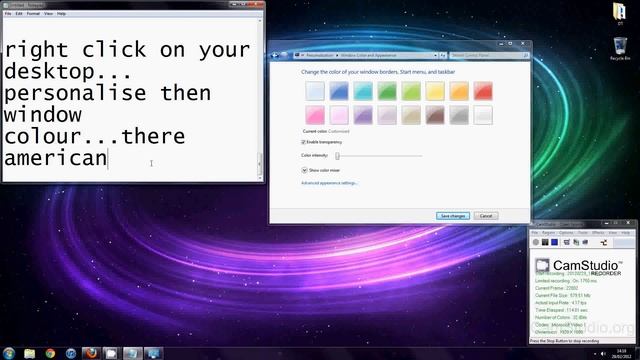Click CamStudio's blue stop recording button
The image size is (640, 360).
point(554,242)
